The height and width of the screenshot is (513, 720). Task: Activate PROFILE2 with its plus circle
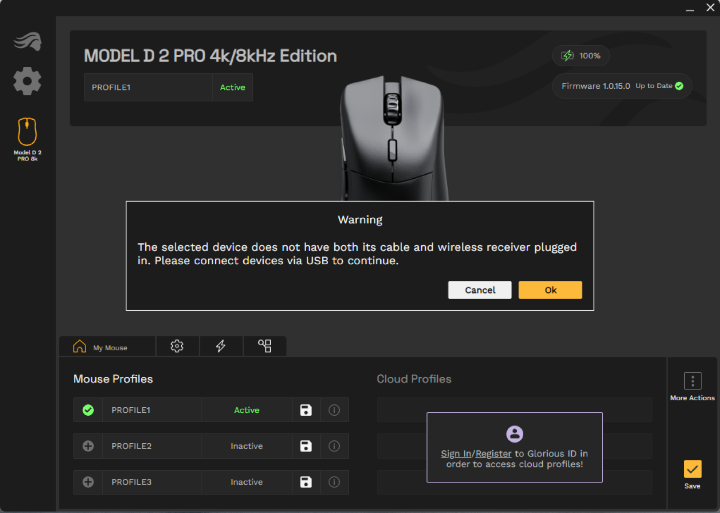pos(88,445)
